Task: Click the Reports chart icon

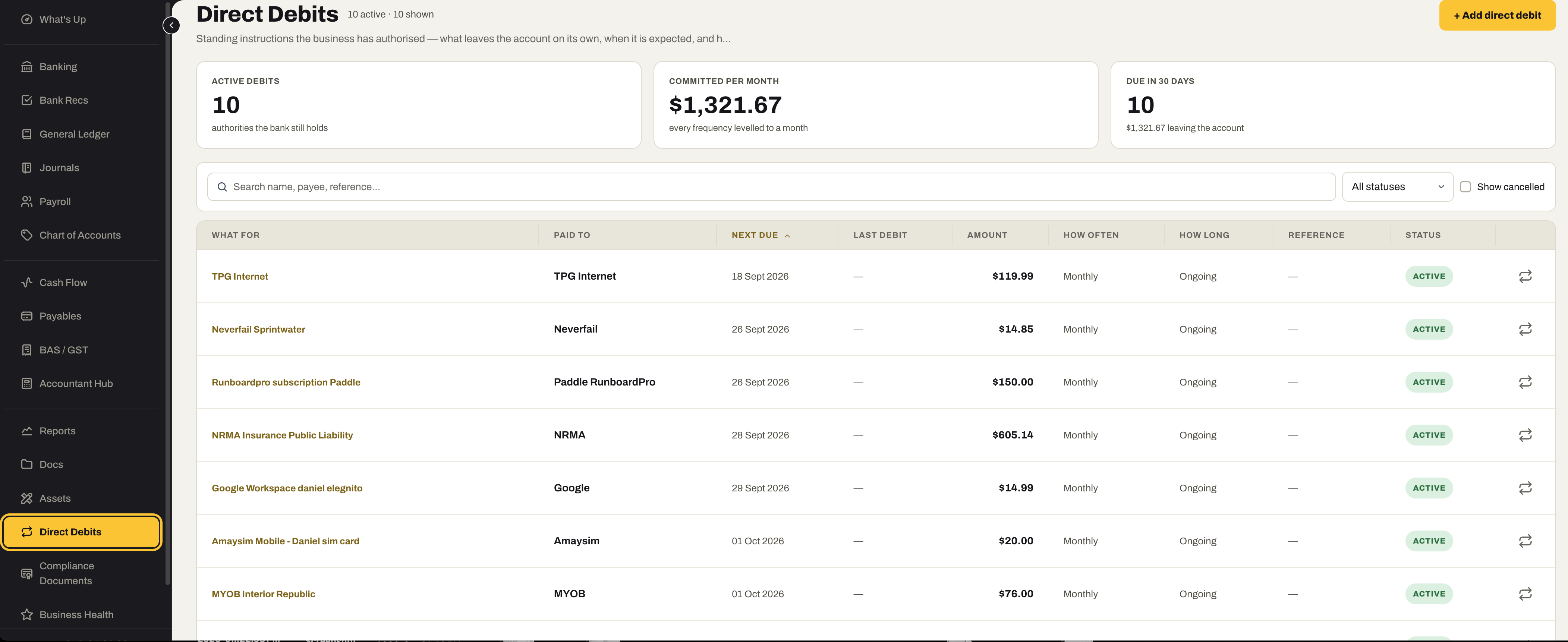Action: tap(27, 431)
